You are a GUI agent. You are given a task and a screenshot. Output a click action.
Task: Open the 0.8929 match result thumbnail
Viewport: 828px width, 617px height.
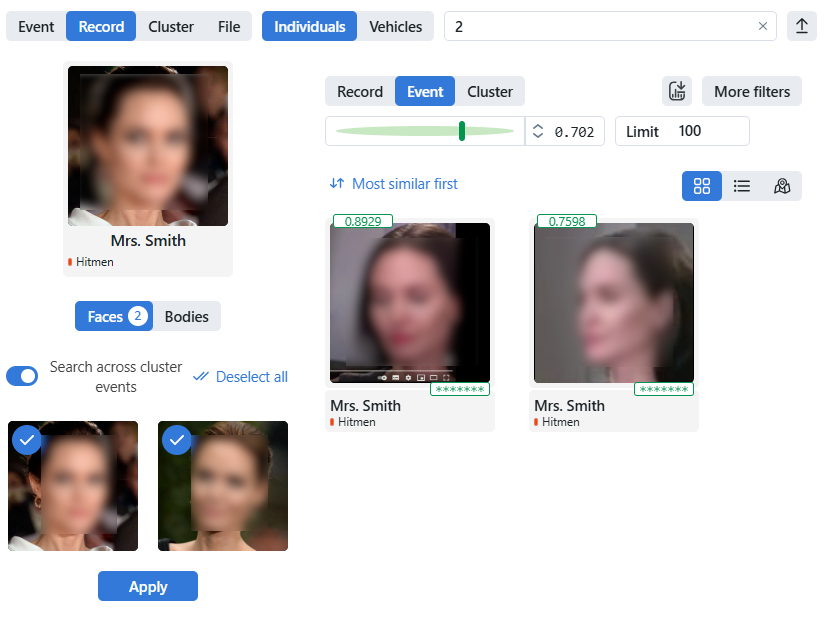pos(409,303)
